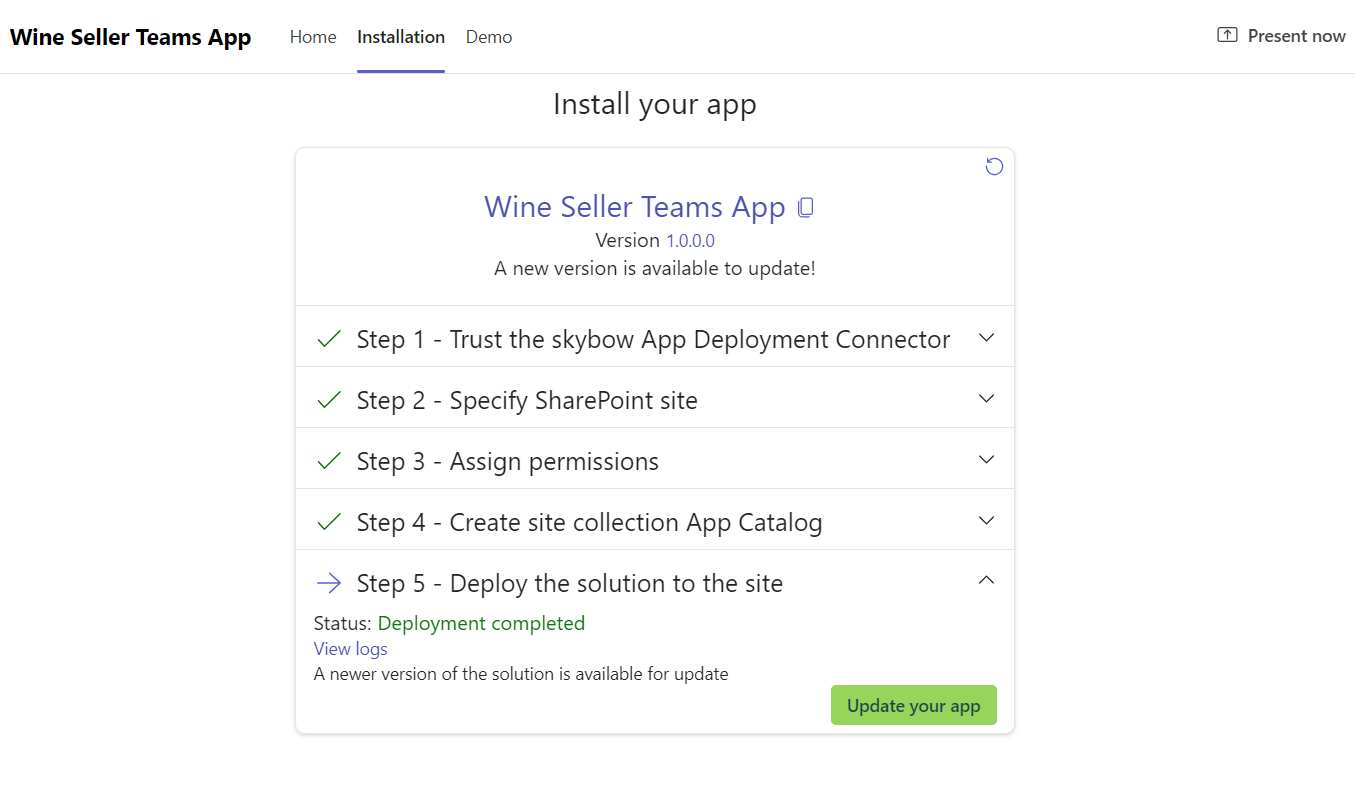Screen dimensions: 1355x792
Task: Click the green checkmark beside Step 3
Action: 329,461
